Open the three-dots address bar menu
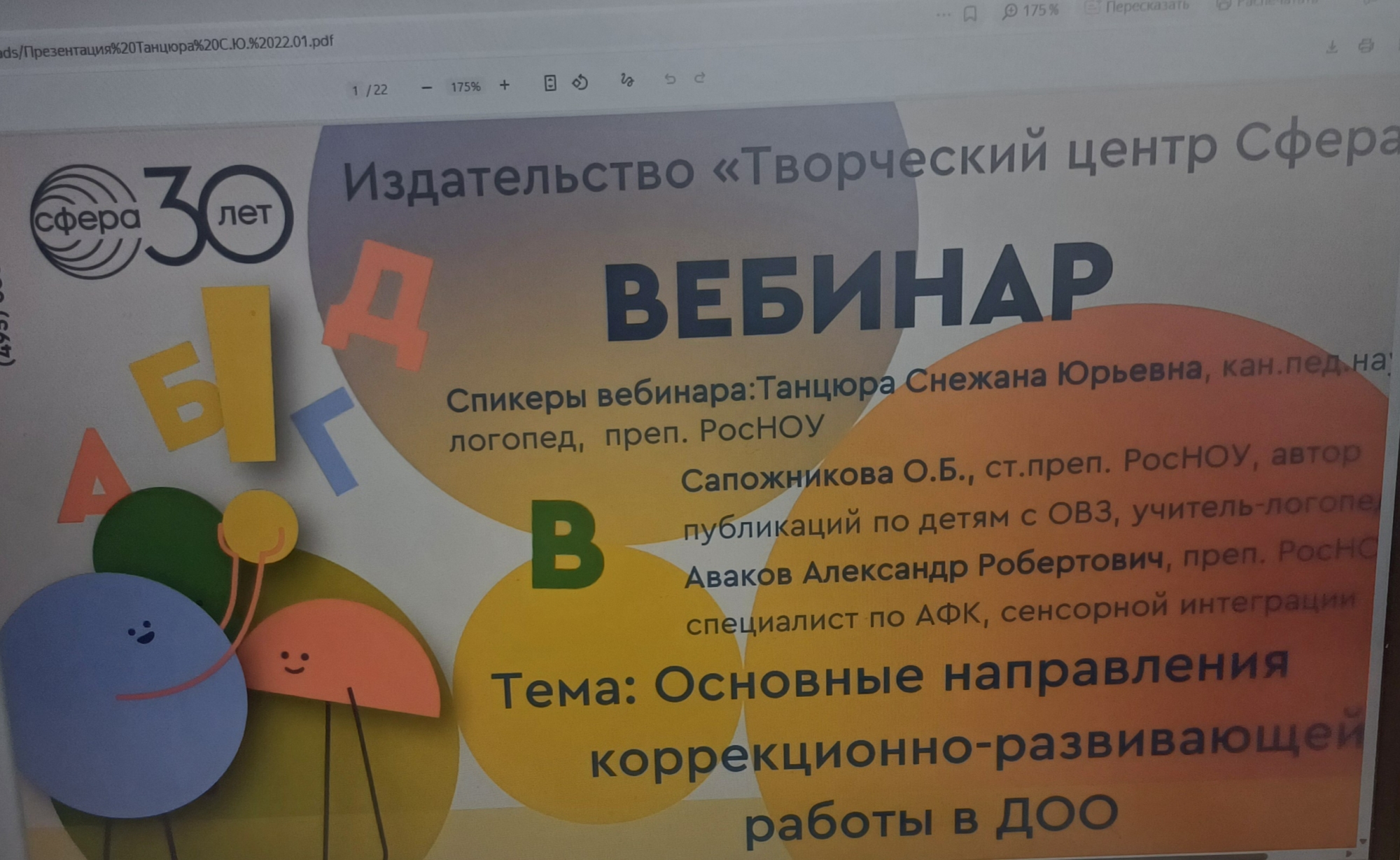 [x=944, y=15]
